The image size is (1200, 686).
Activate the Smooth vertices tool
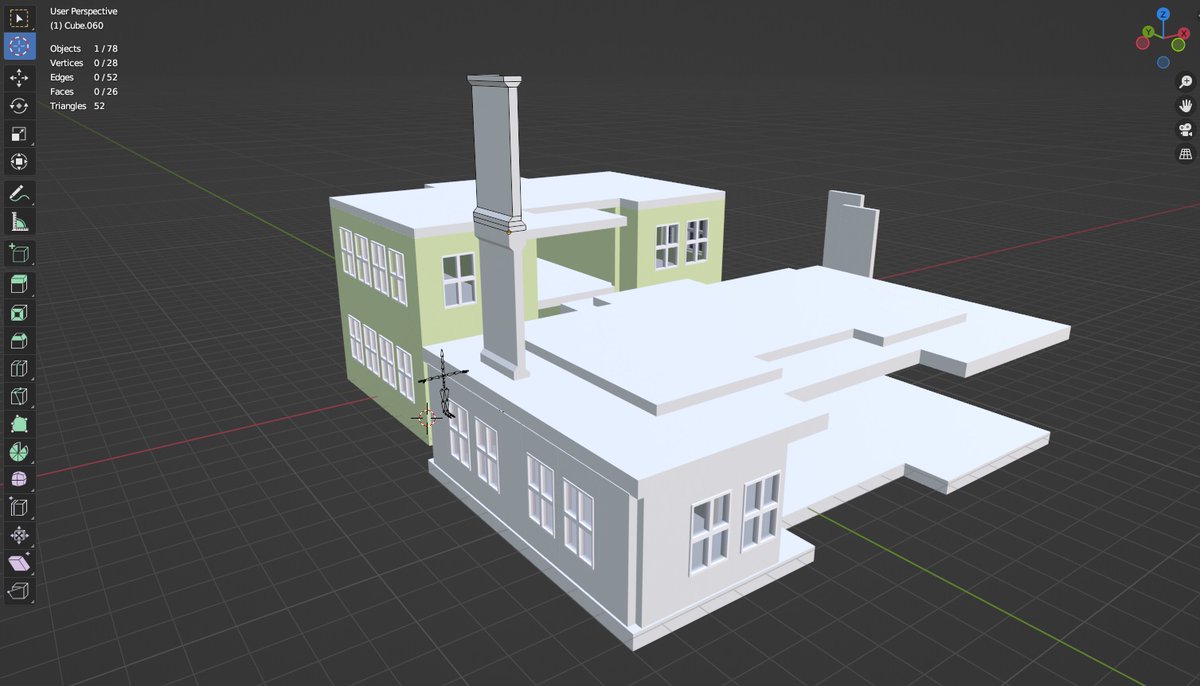[19, 480]
